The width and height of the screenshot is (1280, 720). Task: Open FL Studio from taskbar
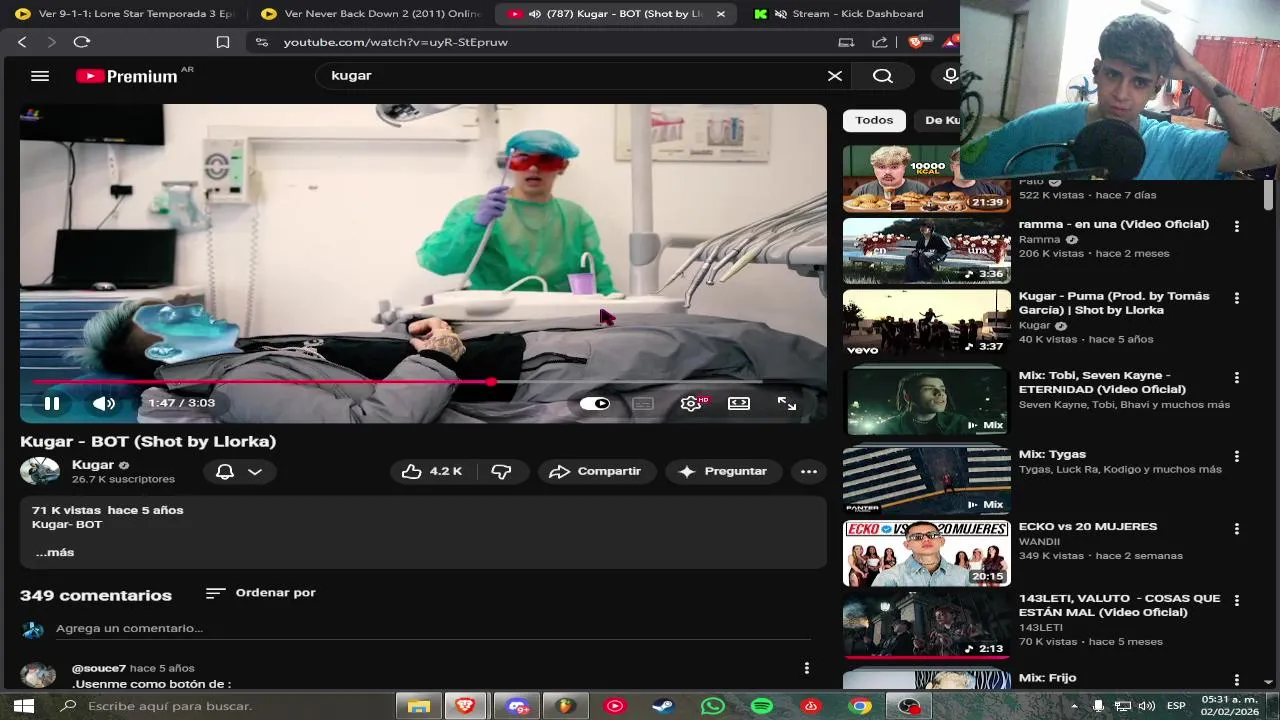click(566, 706)
